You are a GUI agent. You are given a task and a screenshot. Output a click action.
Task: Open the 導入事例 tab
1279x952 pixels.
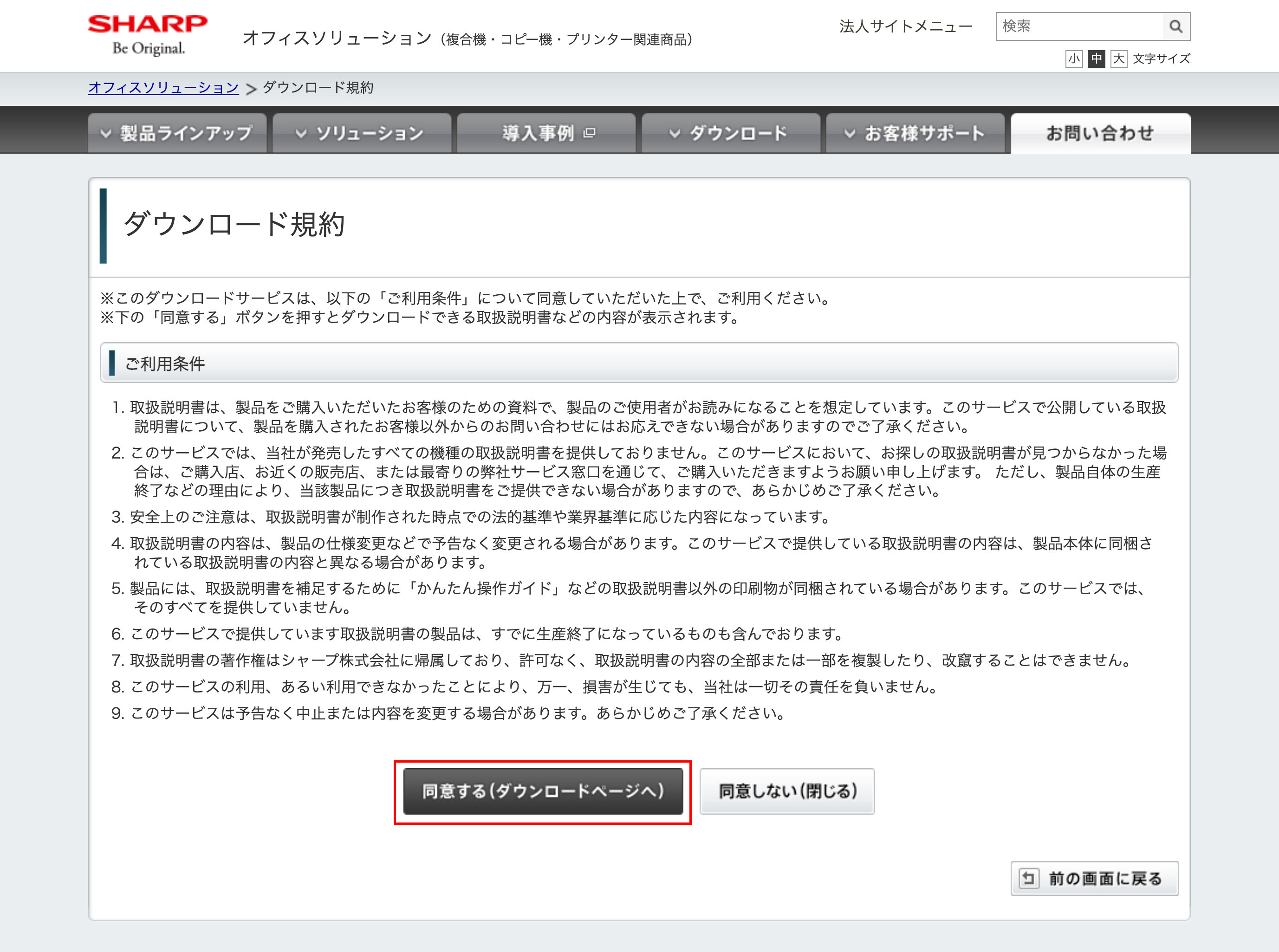(546, 133)
